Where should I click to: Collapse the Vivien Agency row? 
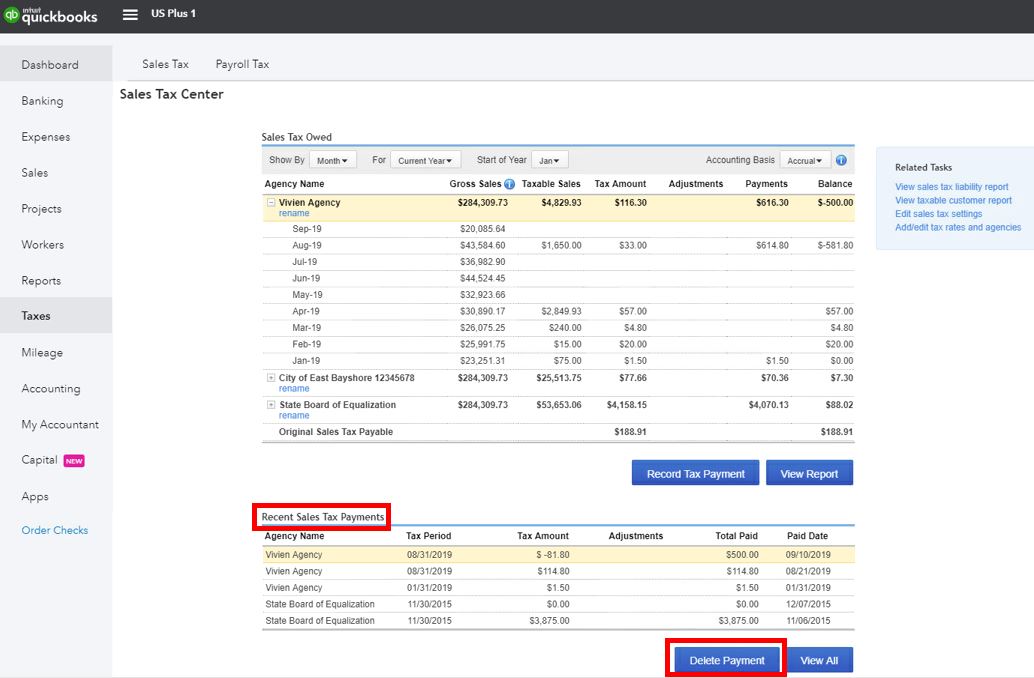pyautogui.click(x=270, y=202)
